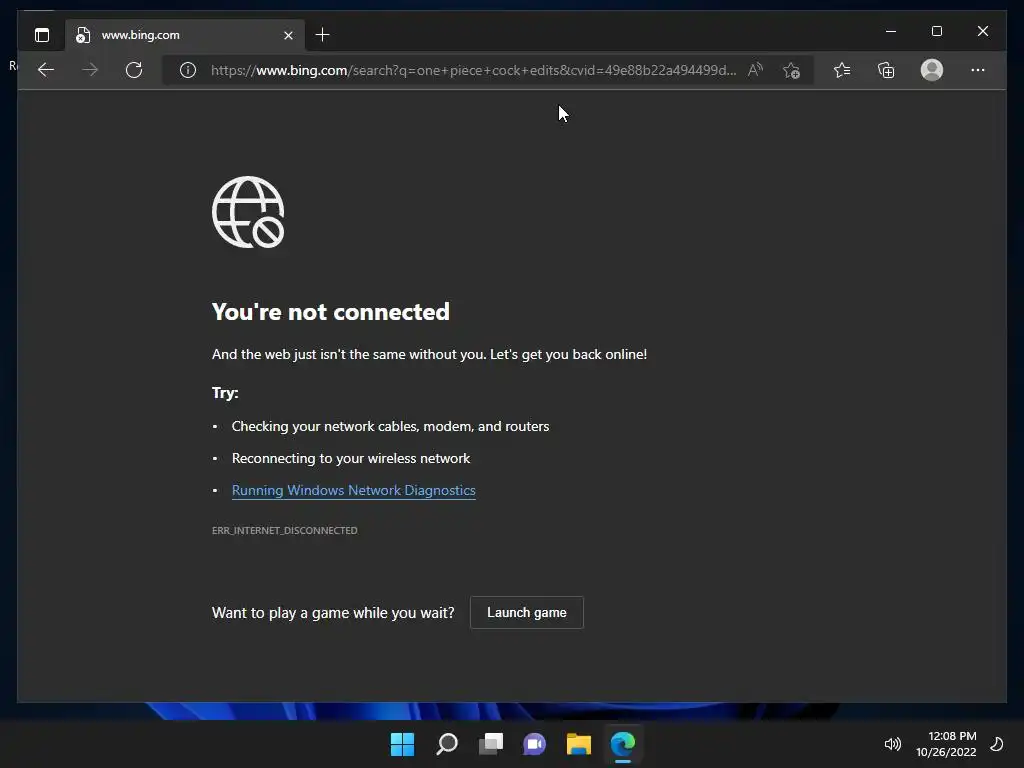Open the Favorites list
Screen dimensions: 1024x768
[842, 70]
